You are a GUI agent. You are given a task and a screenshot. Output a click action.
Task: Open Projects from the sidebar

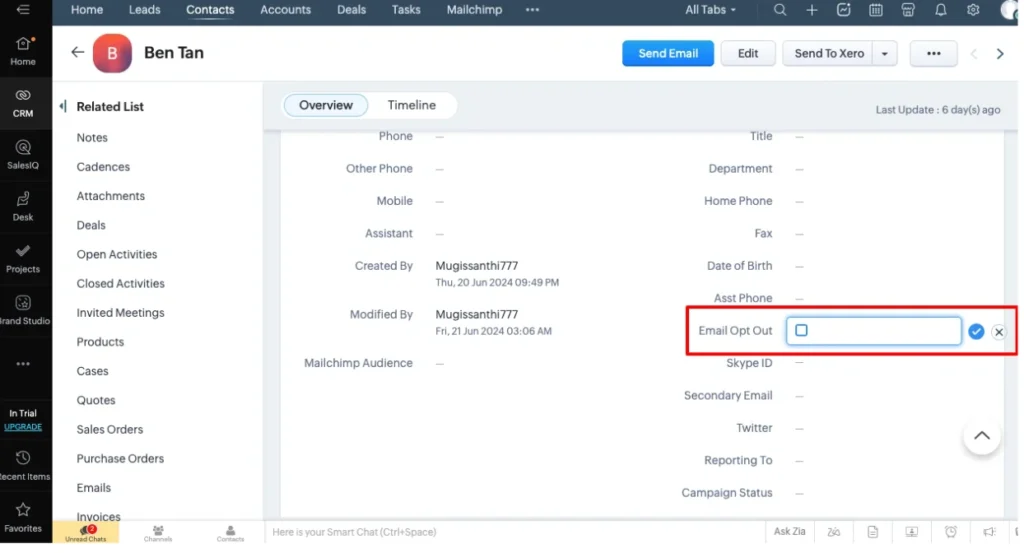click(23, 259)
